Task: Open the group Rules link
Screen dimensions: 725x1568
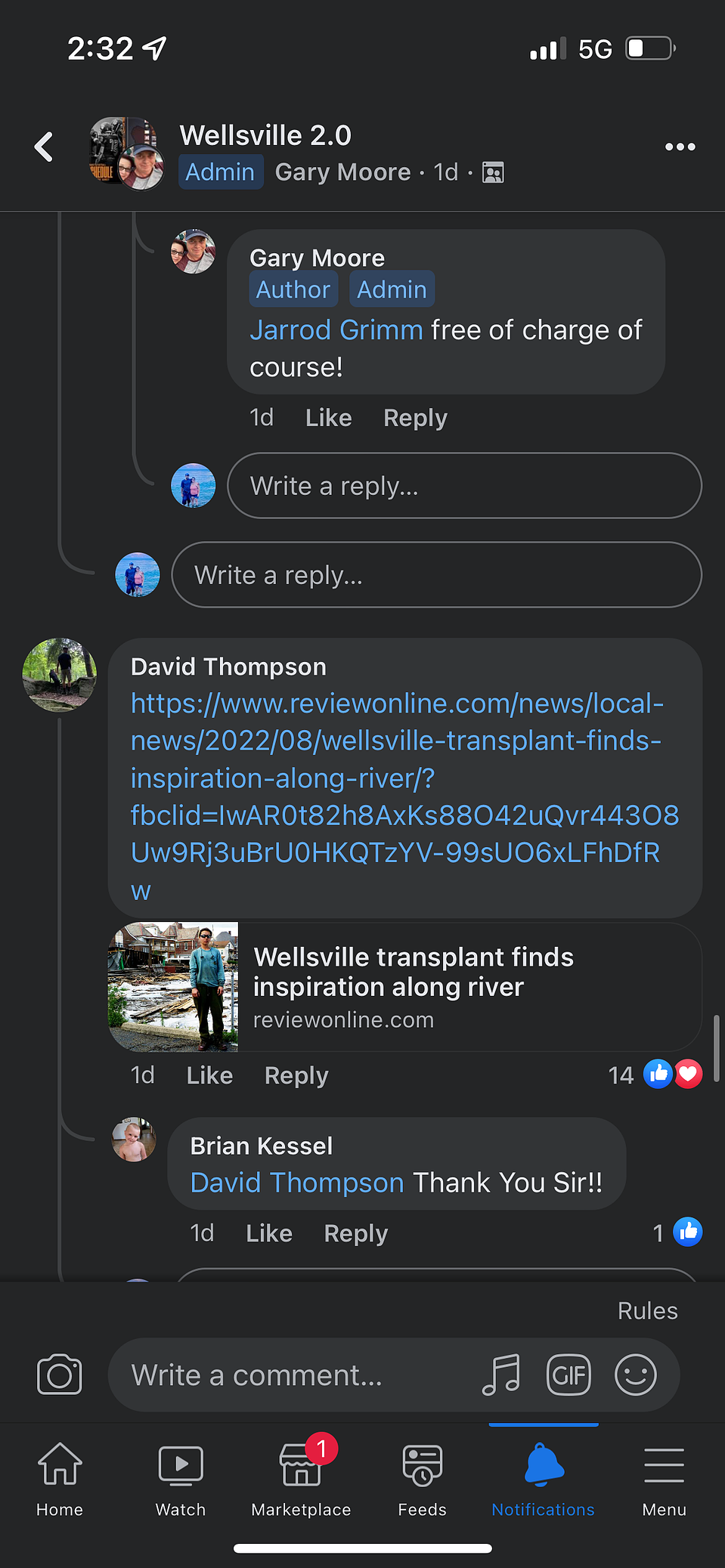Action: 648,1310
